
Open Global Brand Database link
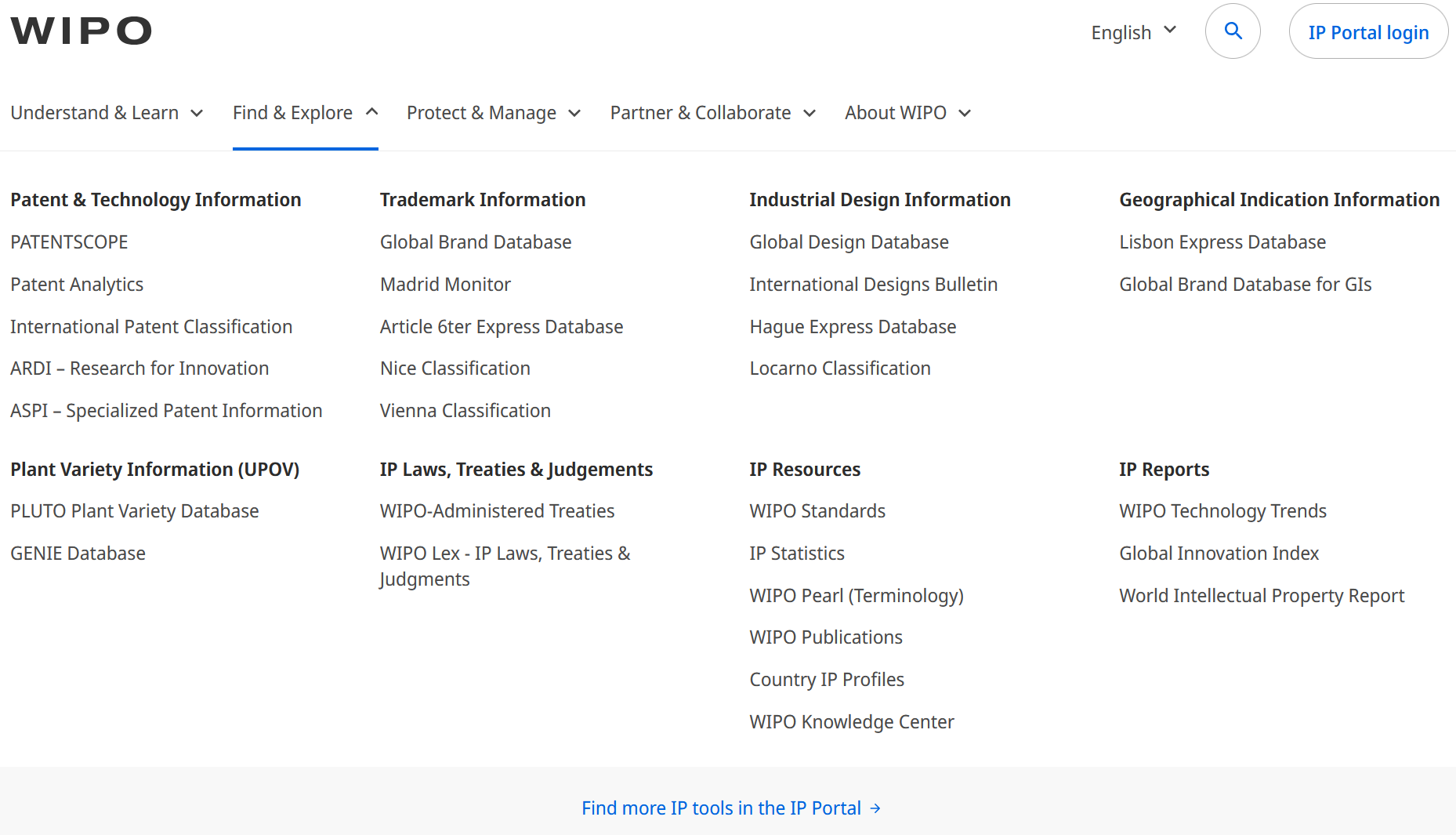476,242
